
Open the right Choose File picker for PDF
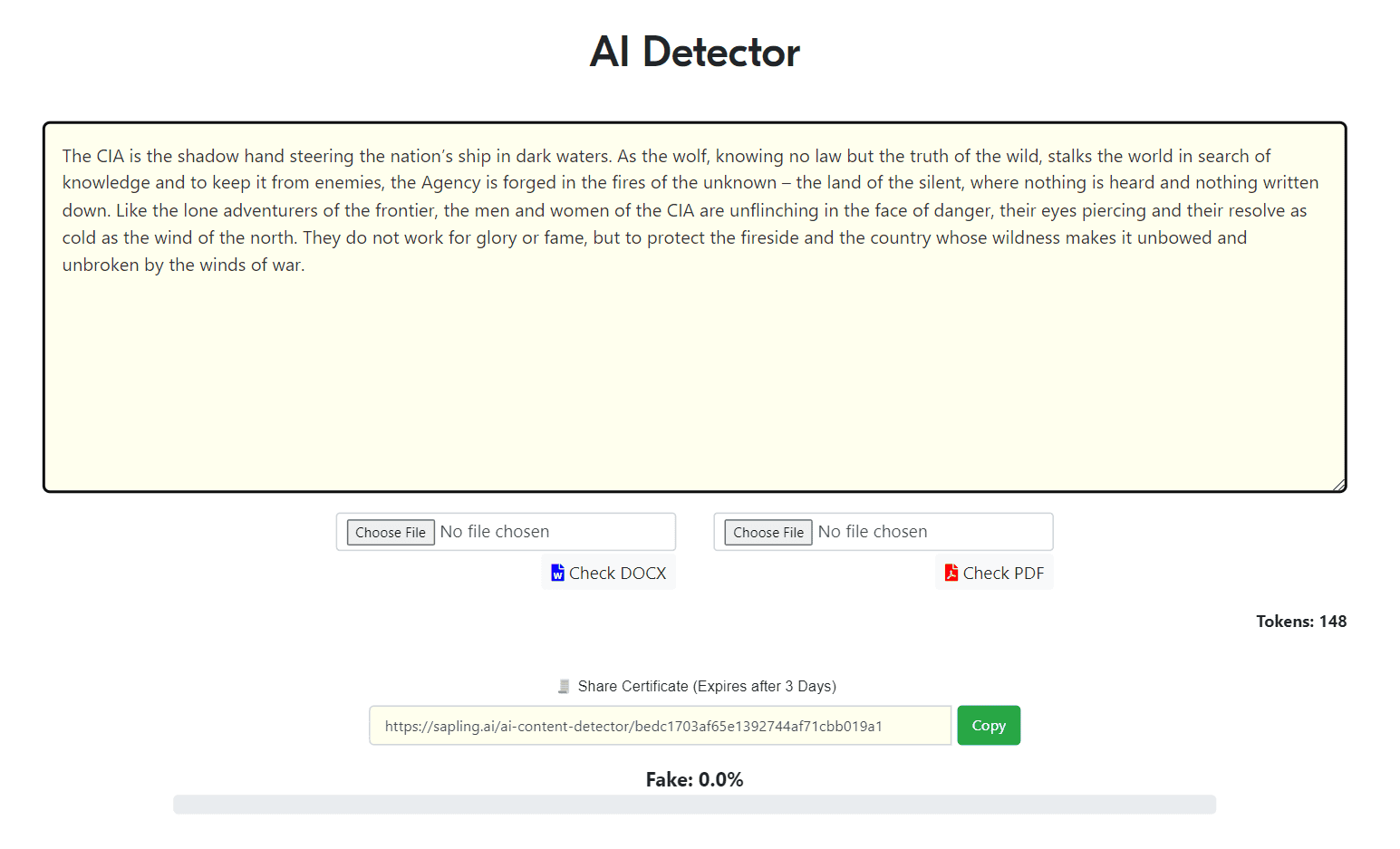[x=768, y=532]
